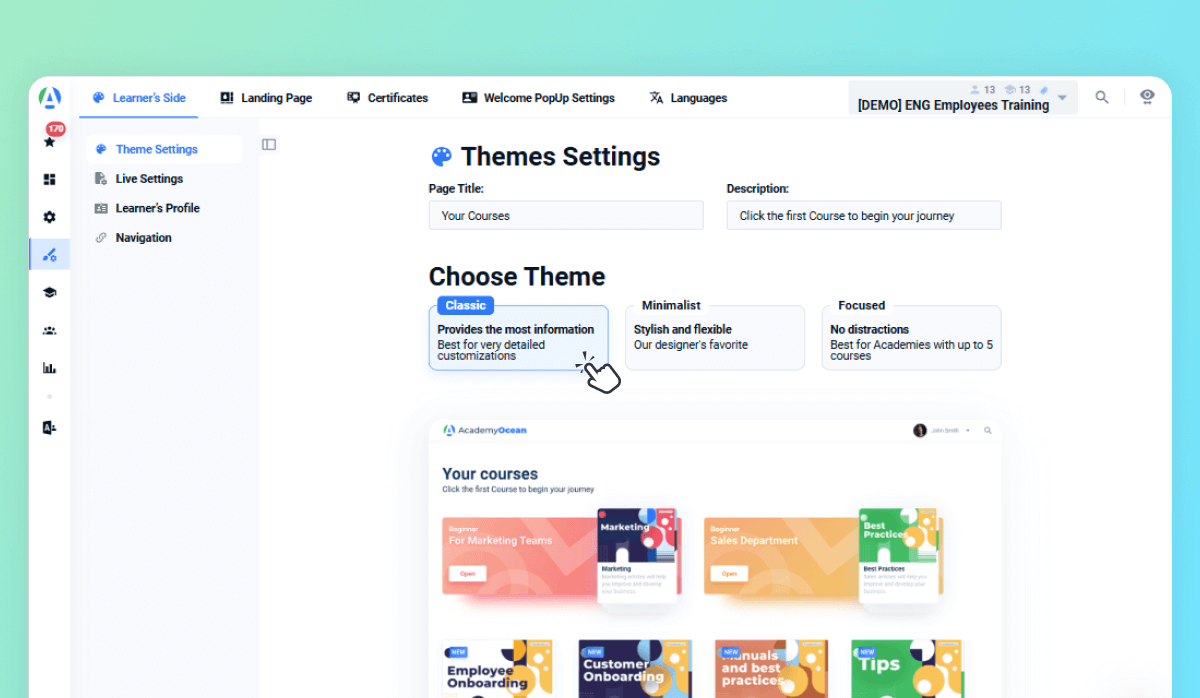Switch to the Certificates tab
This screenshot has width=1200, height=698.
click(x=387, y=98)
